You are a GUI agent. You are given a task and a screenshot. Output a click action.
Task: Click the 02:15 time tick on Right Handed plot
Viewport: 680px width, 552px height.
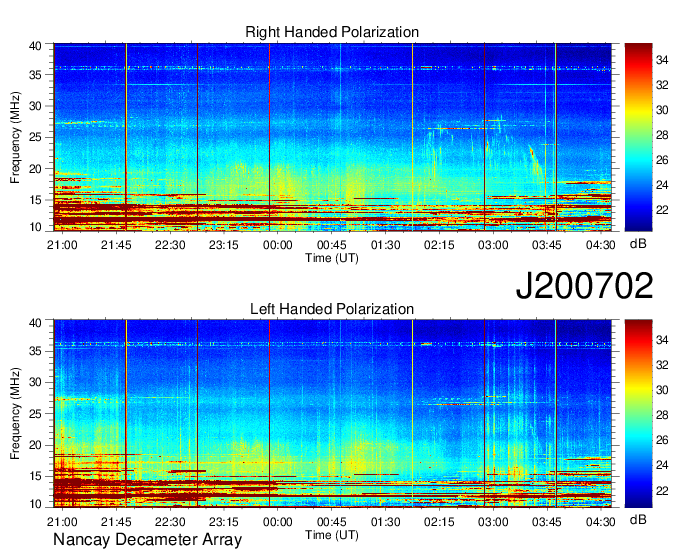point(439,245)
